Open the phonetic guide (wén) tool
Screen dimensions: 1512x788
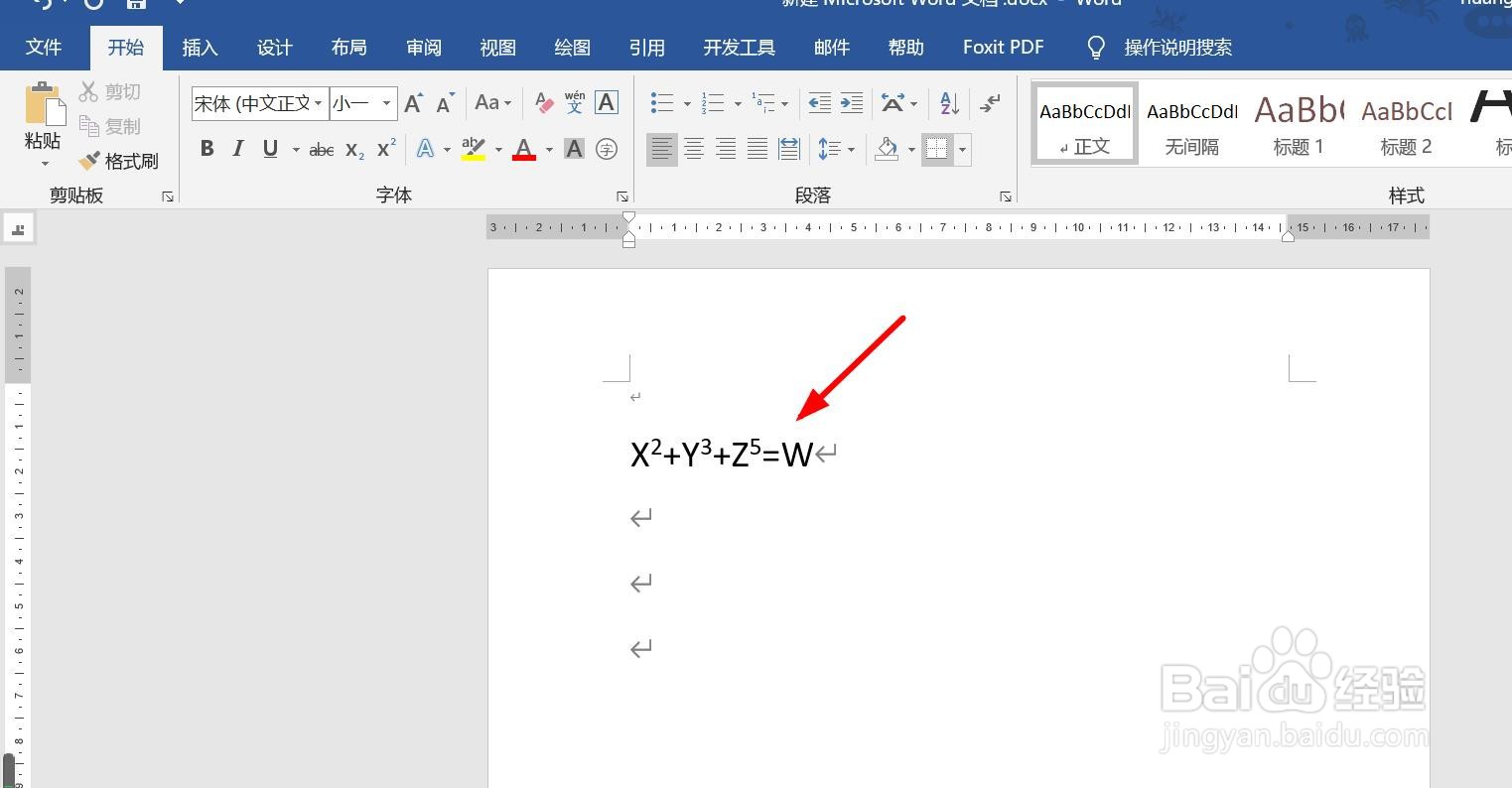pos(575,102)
